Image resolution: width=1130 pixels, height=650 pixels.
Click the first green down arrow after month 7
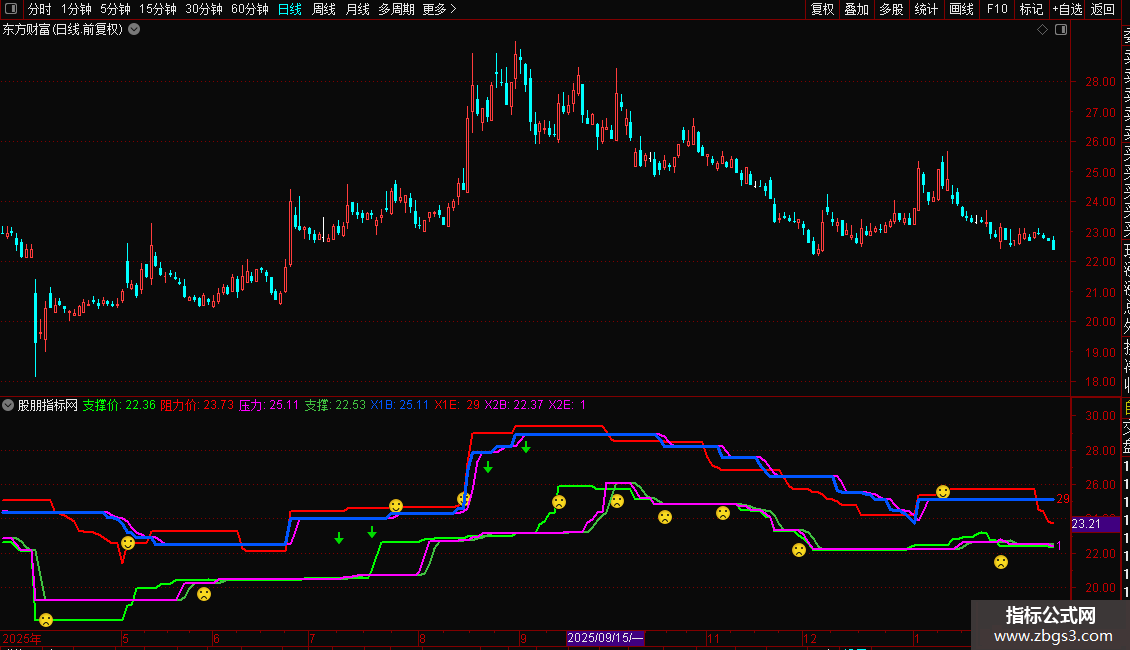tap(339, 538)
